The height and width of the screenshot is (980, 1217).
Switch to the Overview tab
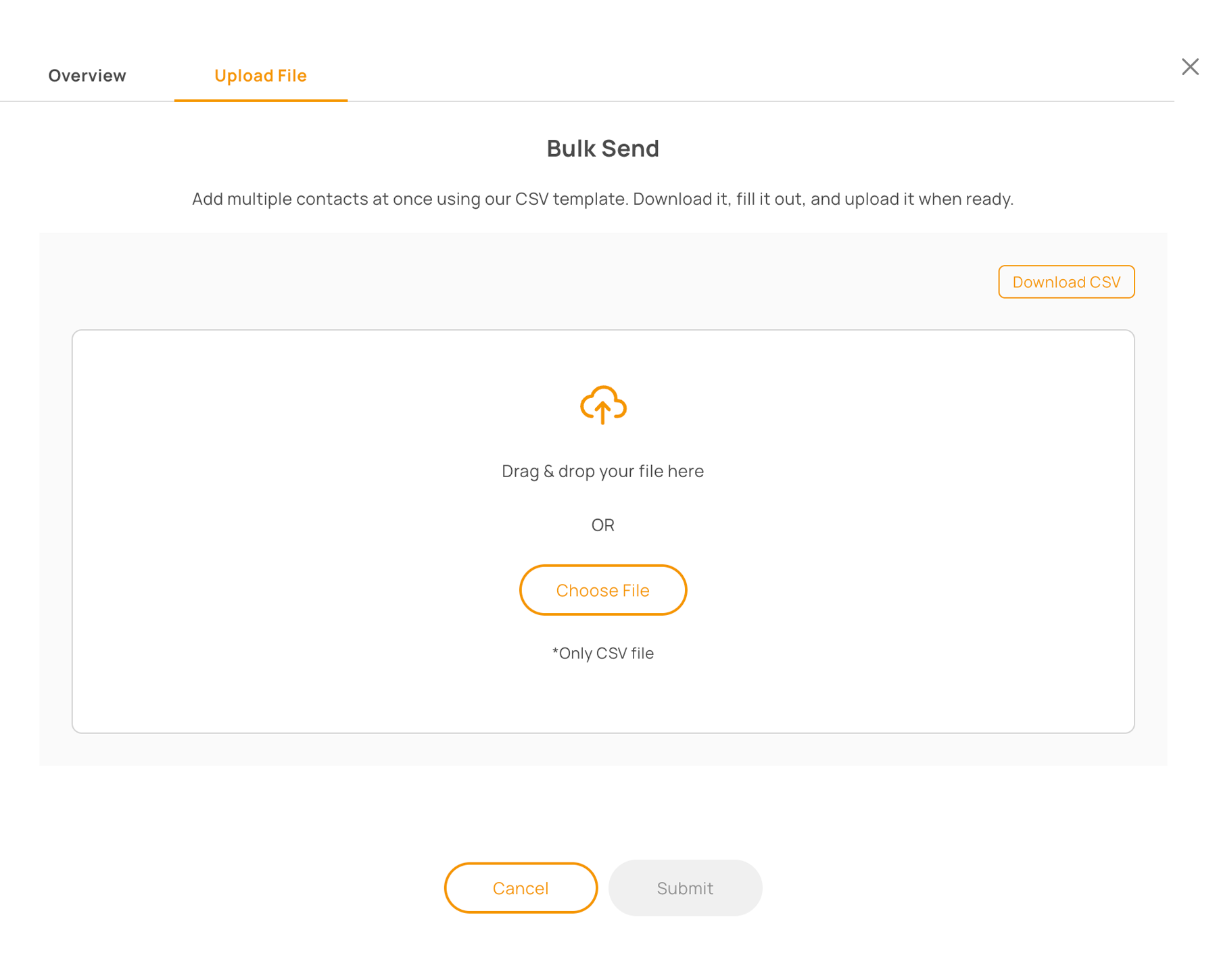87,76
